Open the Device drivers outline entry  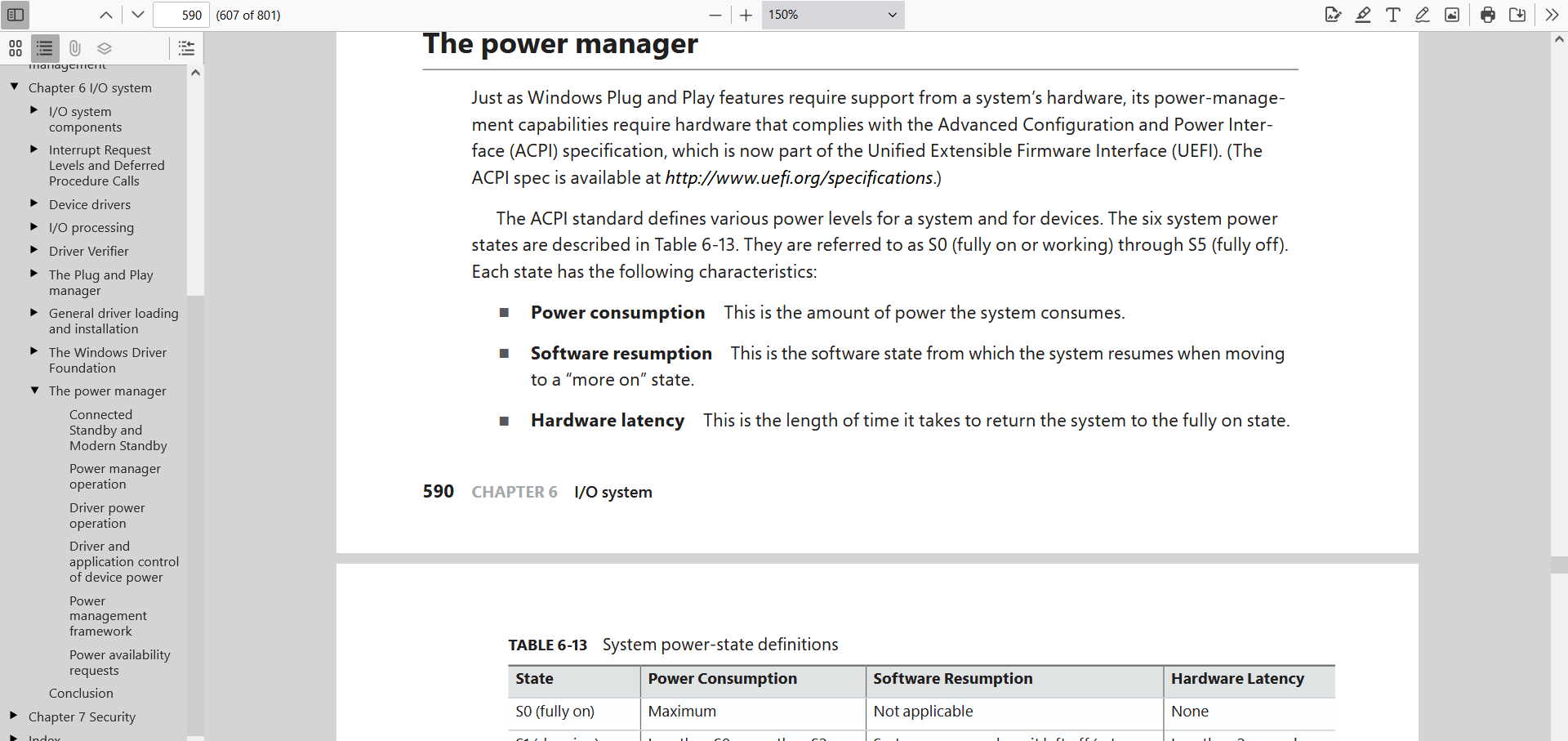tap(90, 205)
